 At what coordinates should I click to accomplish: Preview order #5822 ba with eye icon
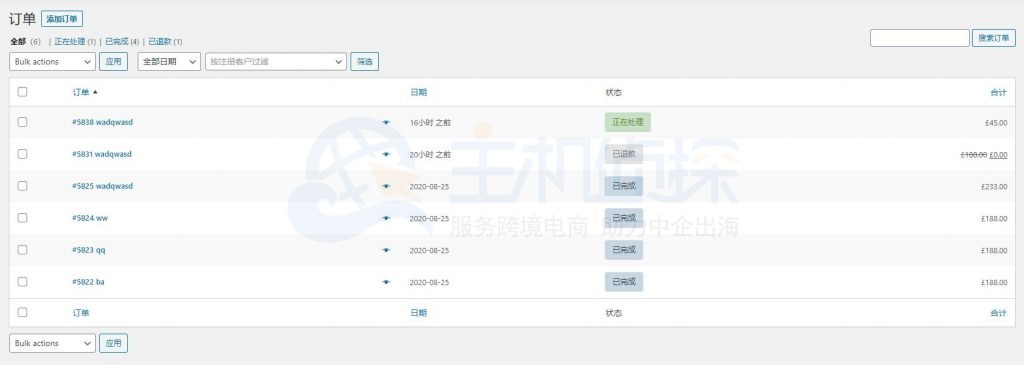point(386,282)
